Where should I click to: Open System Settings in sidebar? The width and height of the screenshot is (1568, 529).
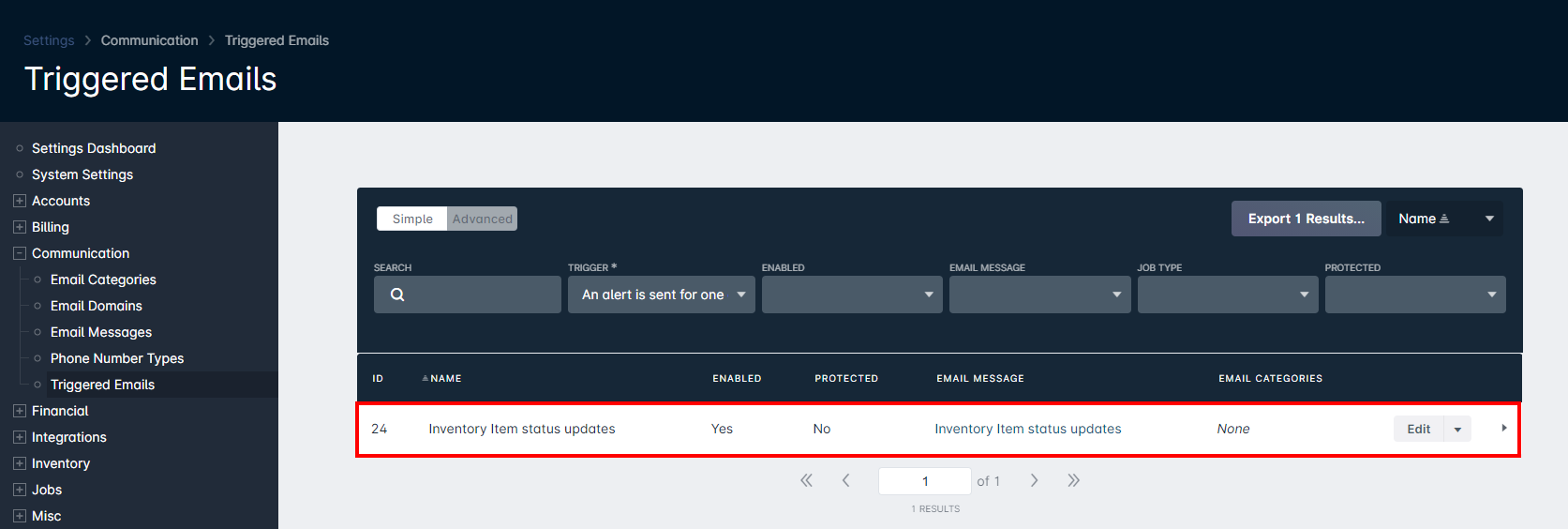(82, 174)
